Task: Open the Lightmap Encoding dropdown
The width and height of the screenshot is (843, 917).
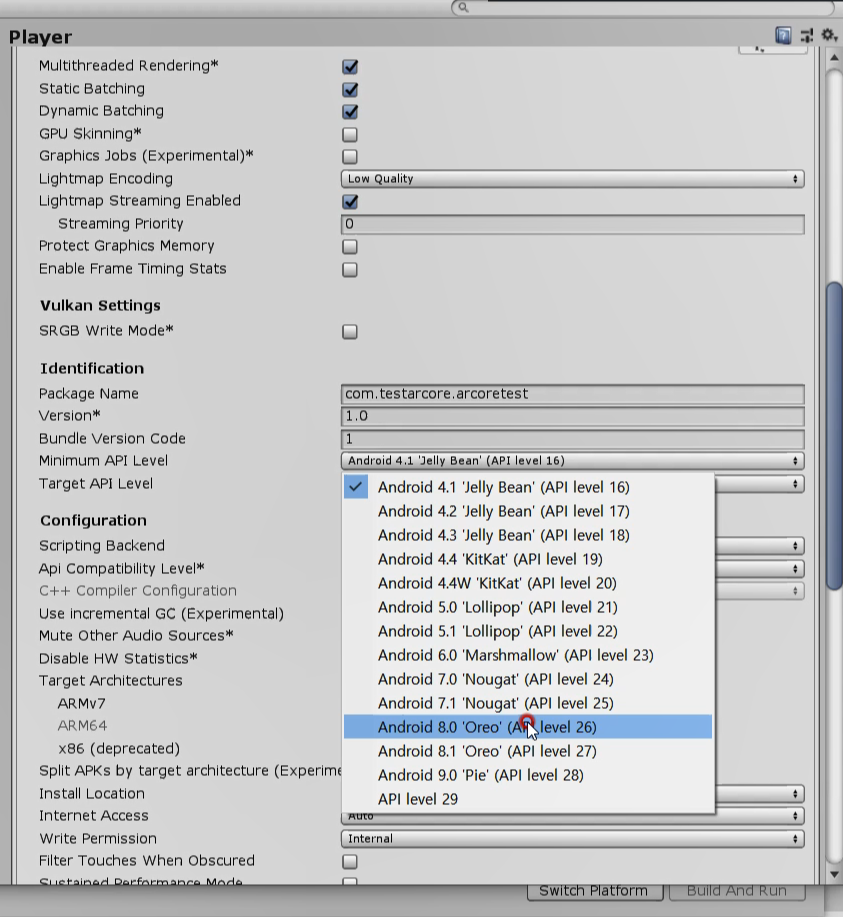Action: coord(573,179)
